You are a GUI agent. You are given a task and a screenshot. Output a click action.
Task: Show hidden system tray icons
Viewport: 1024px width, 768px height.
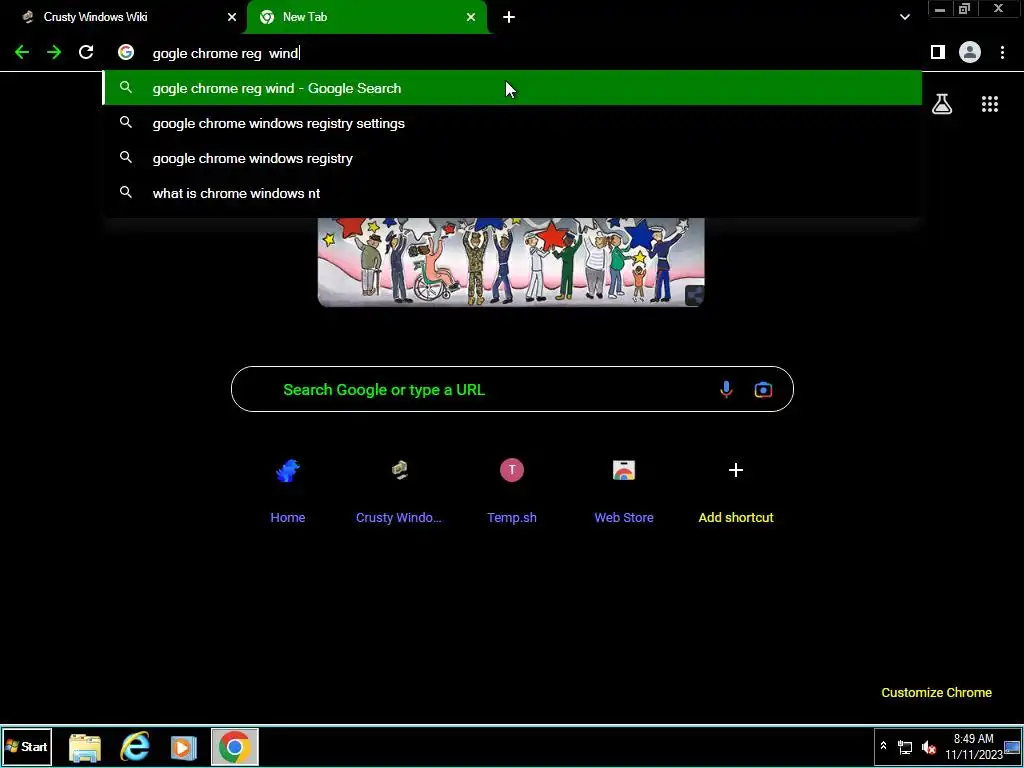[883, 746]
